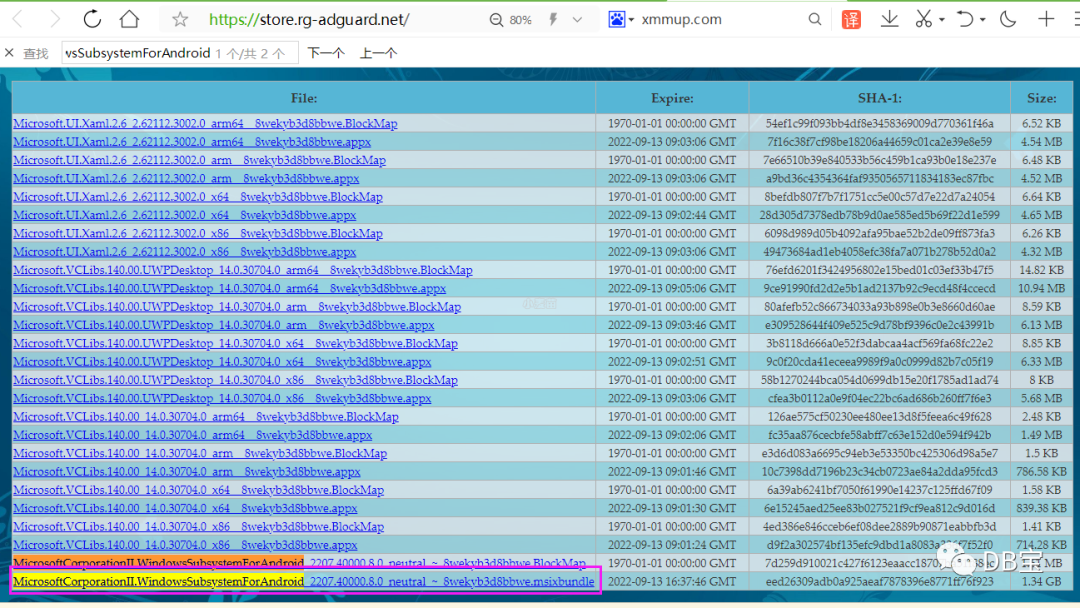
Task: Click the magnifier search button in toolbar
Action: pyautogui.click(x=815, y=19)
